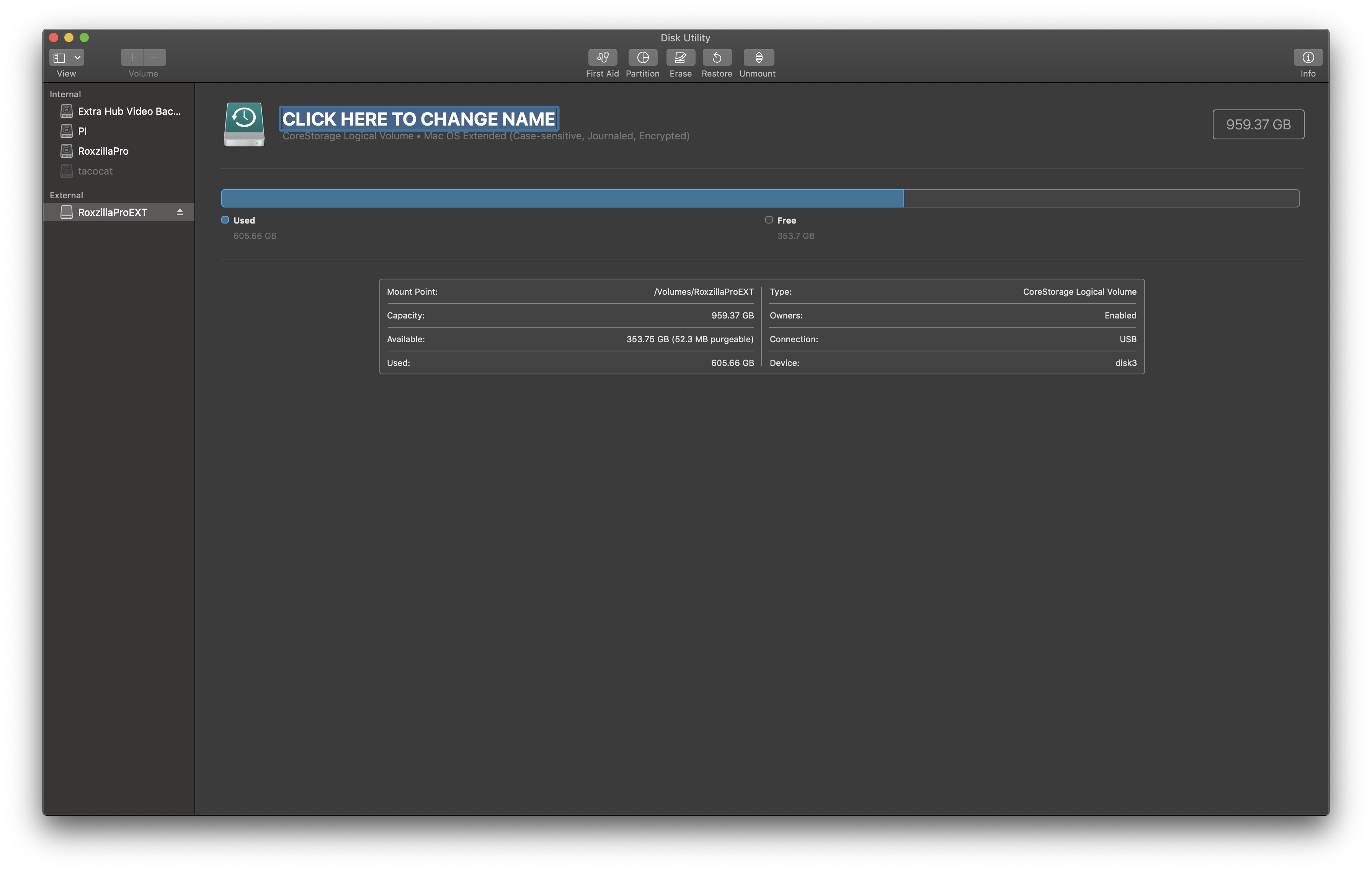The height and width of the screenshot is (872, 1372).
Task: Click the Mount Point path value
Action: [704, 292]
